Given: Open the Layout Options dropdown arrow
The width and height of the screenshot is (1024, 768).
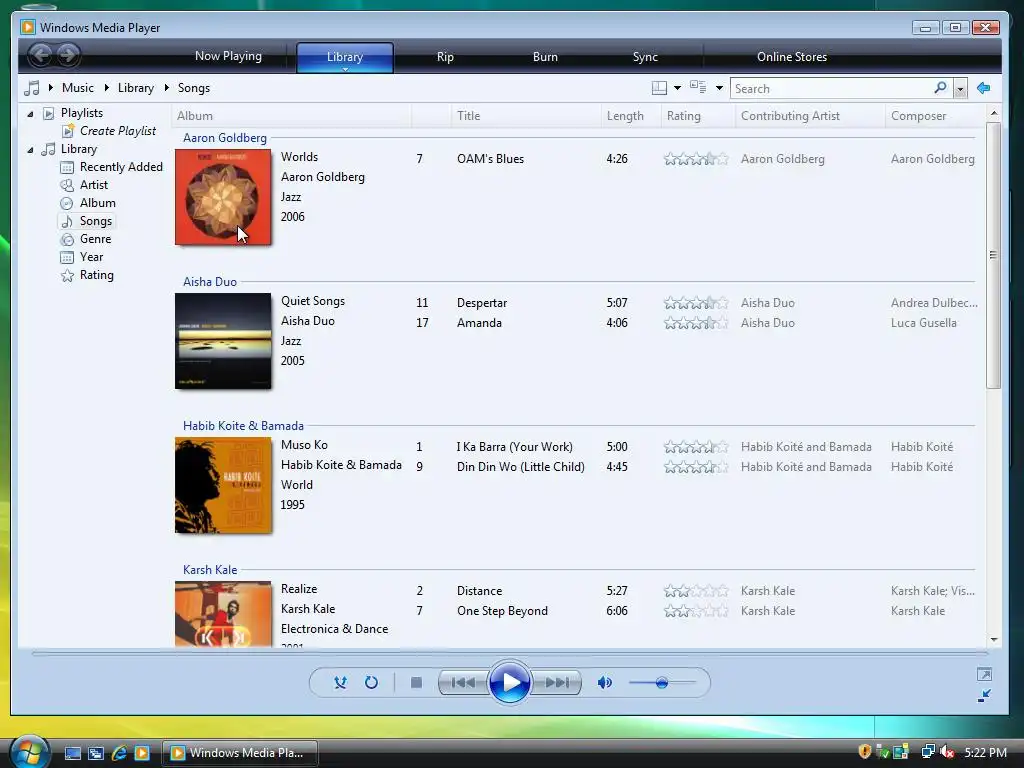Looking at the screenshot, I should pos(677,88).
